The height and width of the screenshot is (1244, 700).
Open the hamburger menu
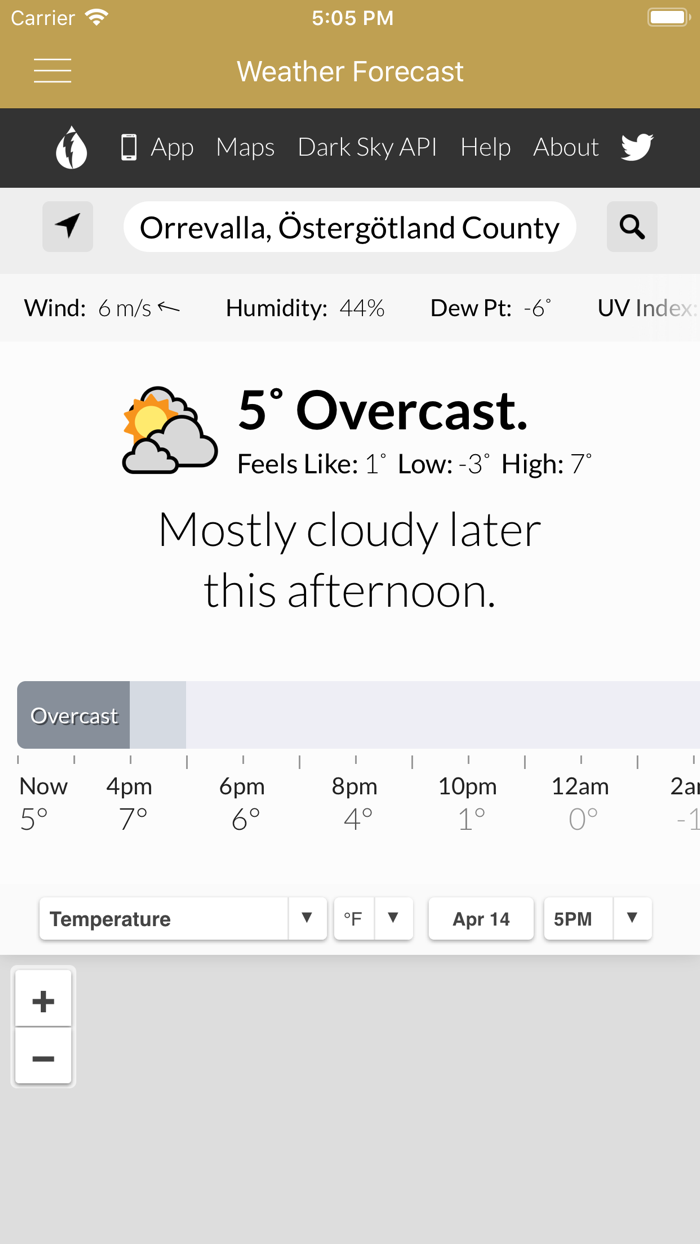point(52,71)
